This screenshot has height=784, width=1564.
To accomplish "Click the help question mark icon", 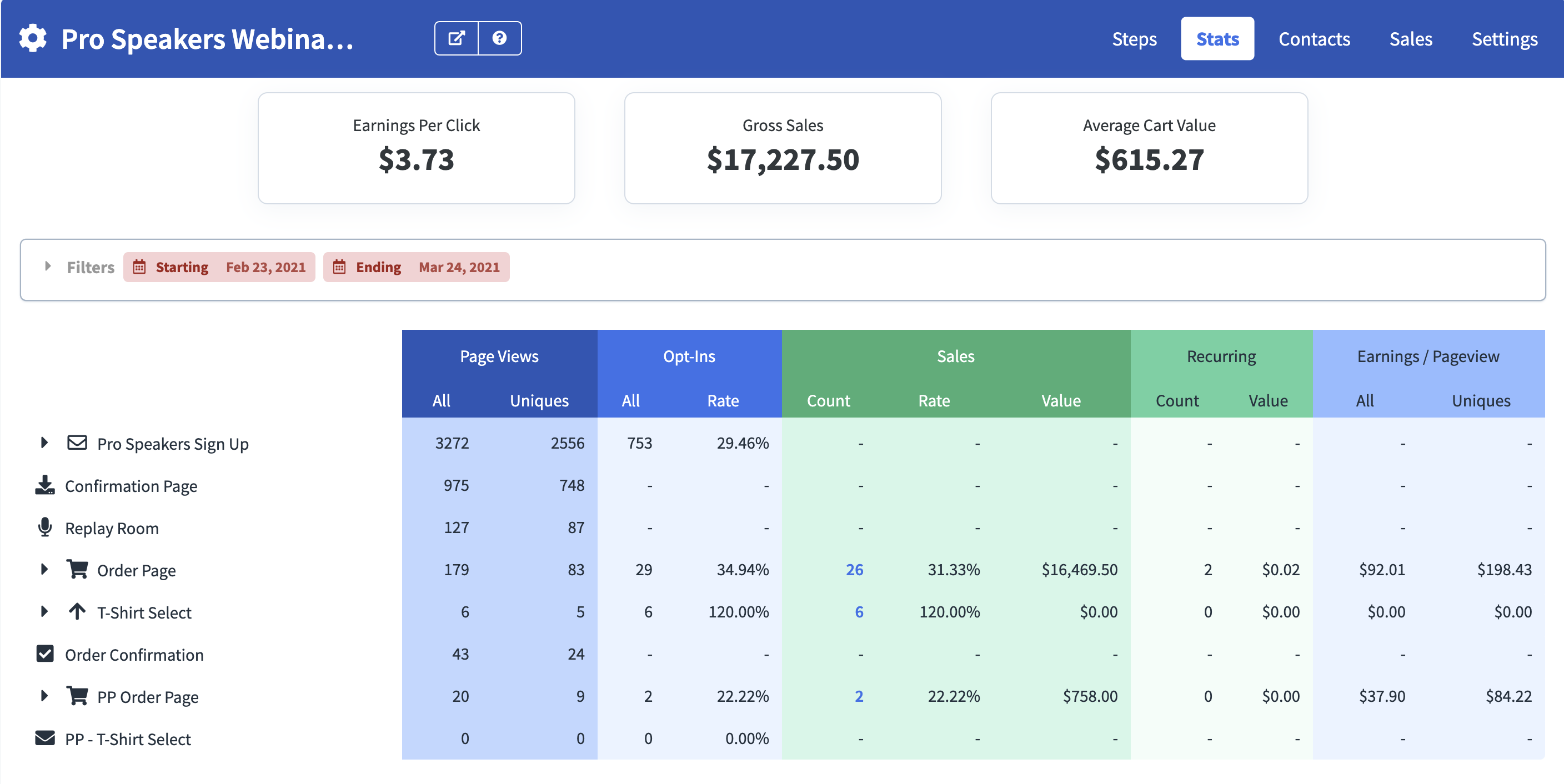I will pos(499,38).
